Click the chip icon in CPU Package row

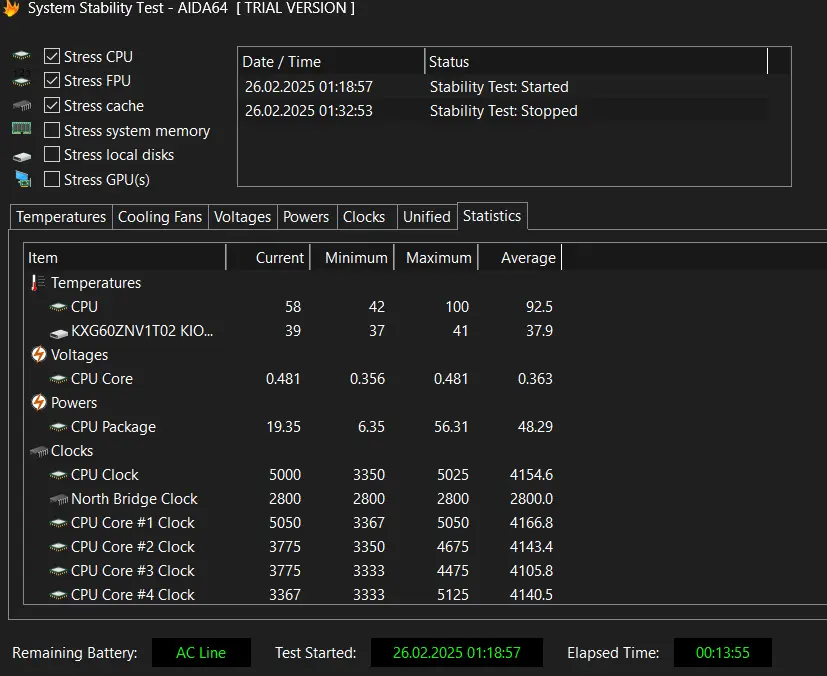click(x=58, y=427)
